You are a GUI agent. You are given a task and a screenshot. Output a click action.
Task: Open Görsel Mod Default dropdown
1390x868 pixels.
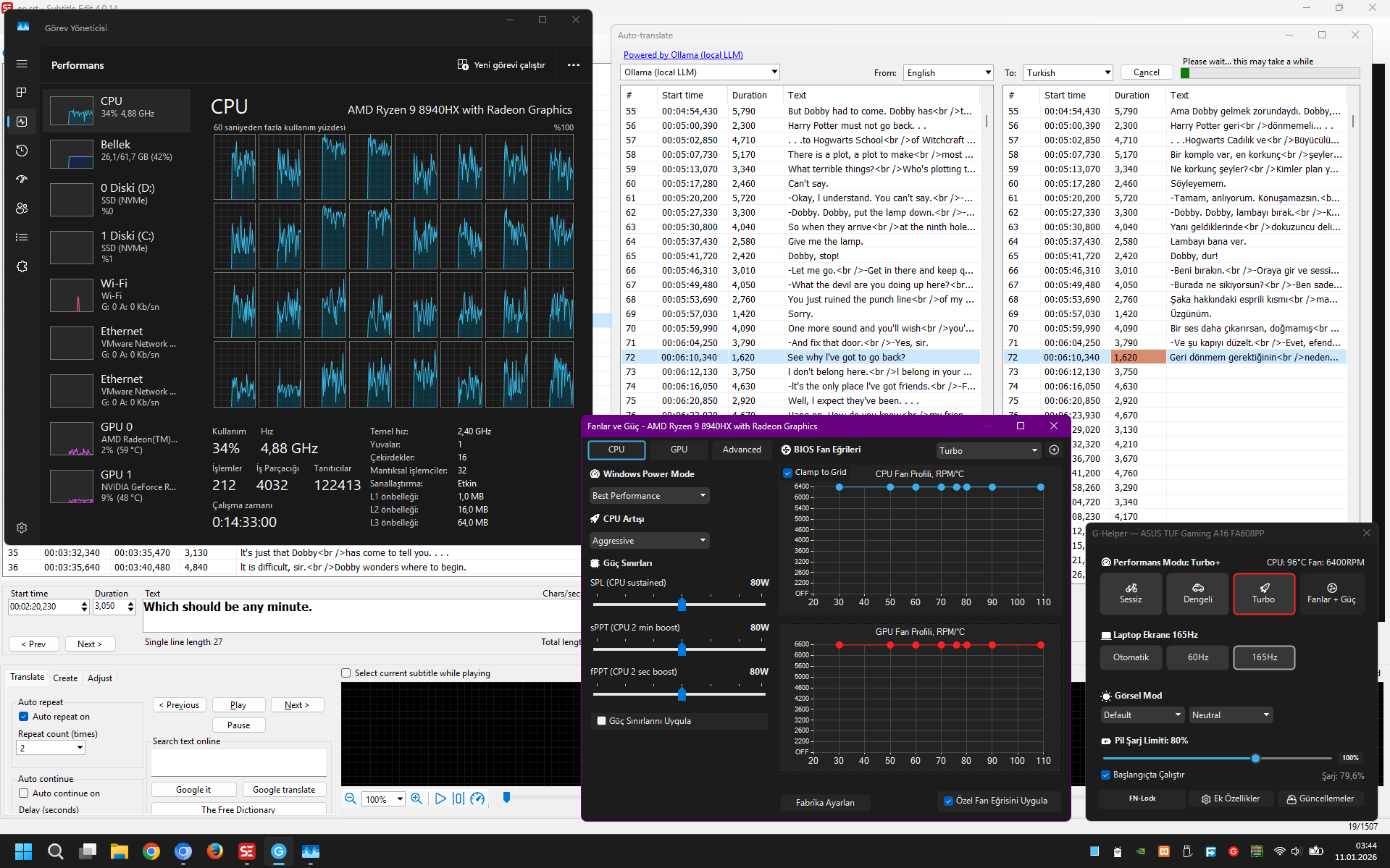(x=1142, y=715)
